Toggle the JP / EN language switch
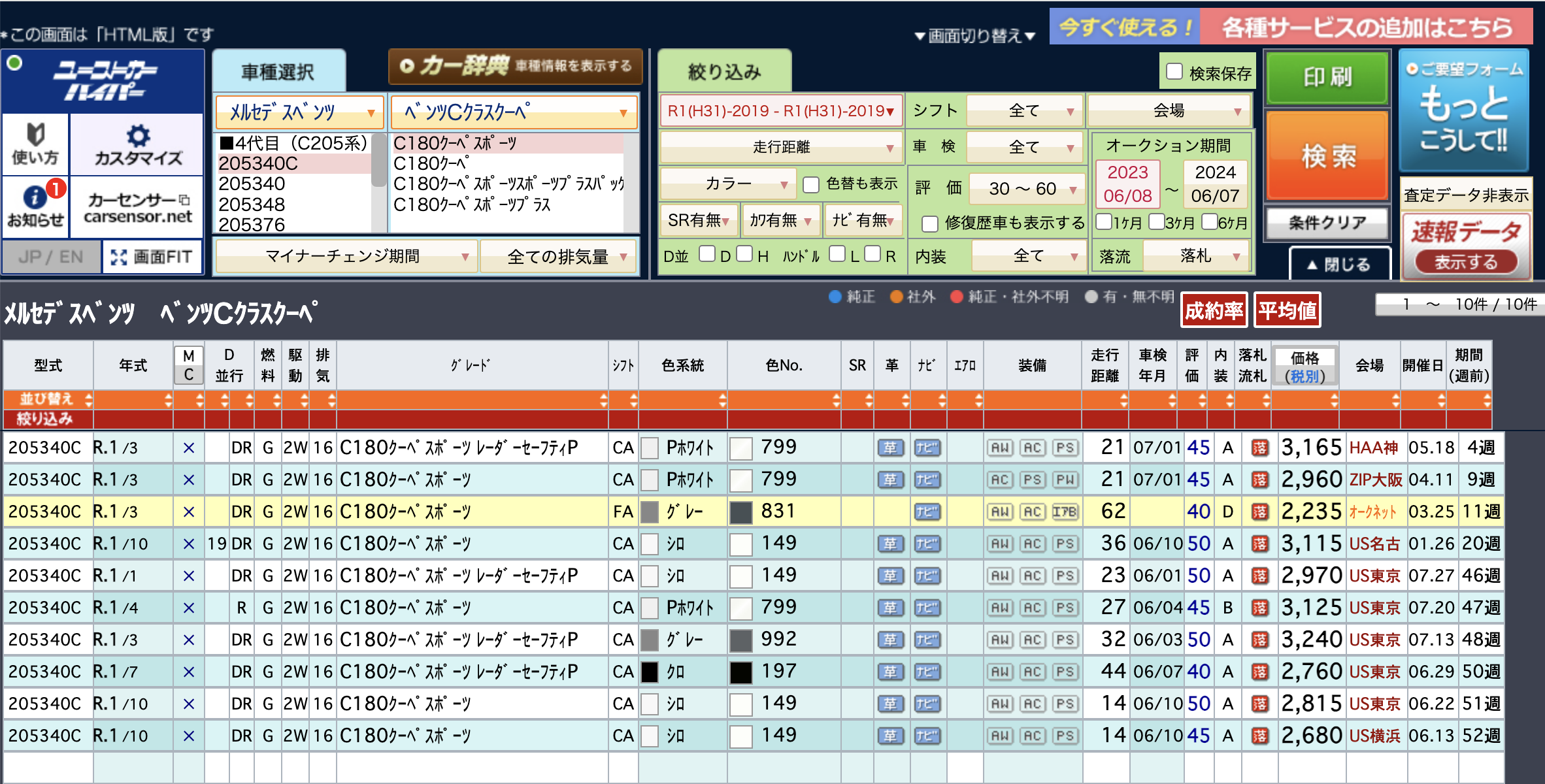This screenshot has height=784, width=1545. [x=52, y=257]
